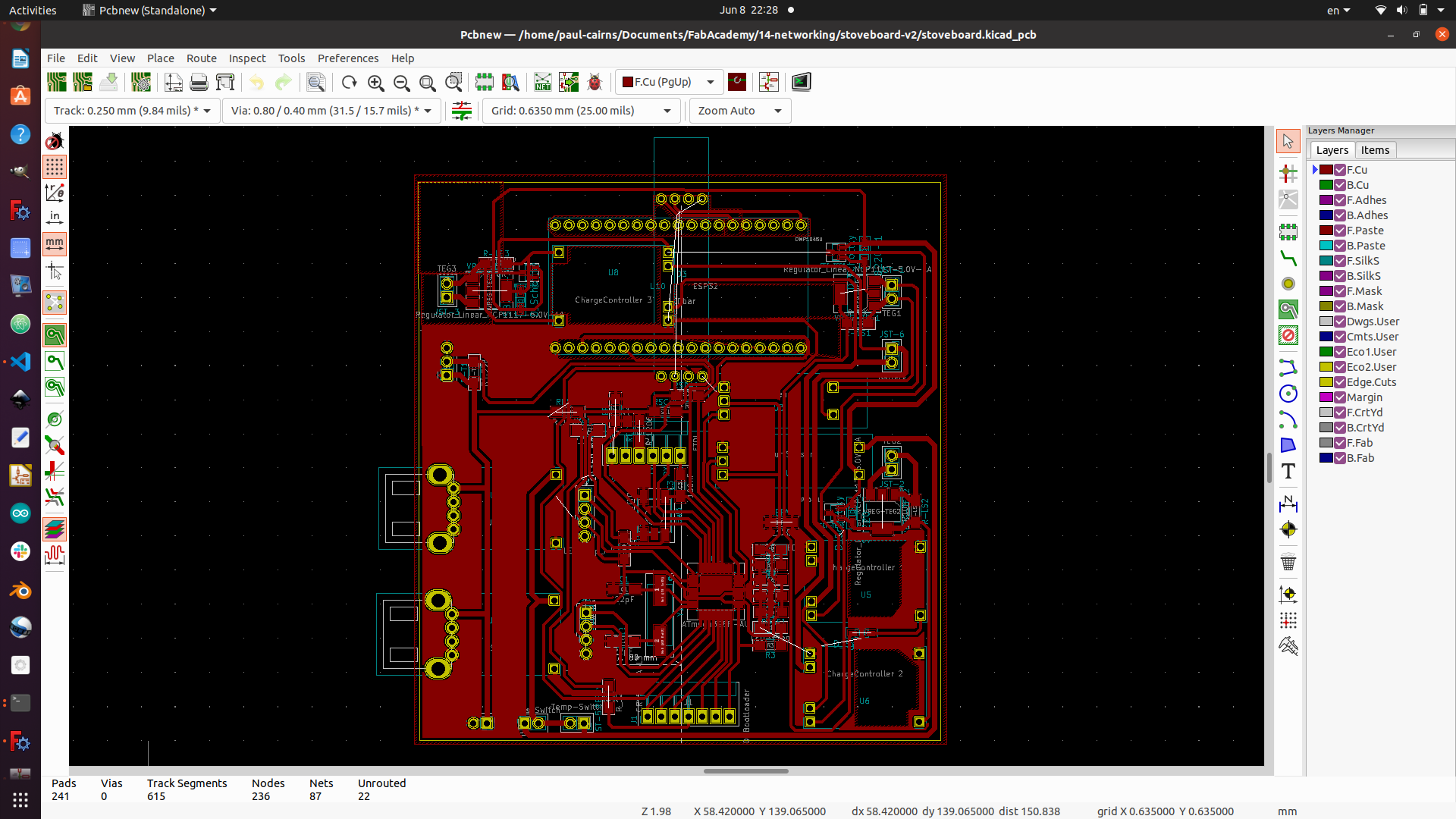Select the Draw arc tool
The image size is (1456, 819).
click(x=1288, y=419)
